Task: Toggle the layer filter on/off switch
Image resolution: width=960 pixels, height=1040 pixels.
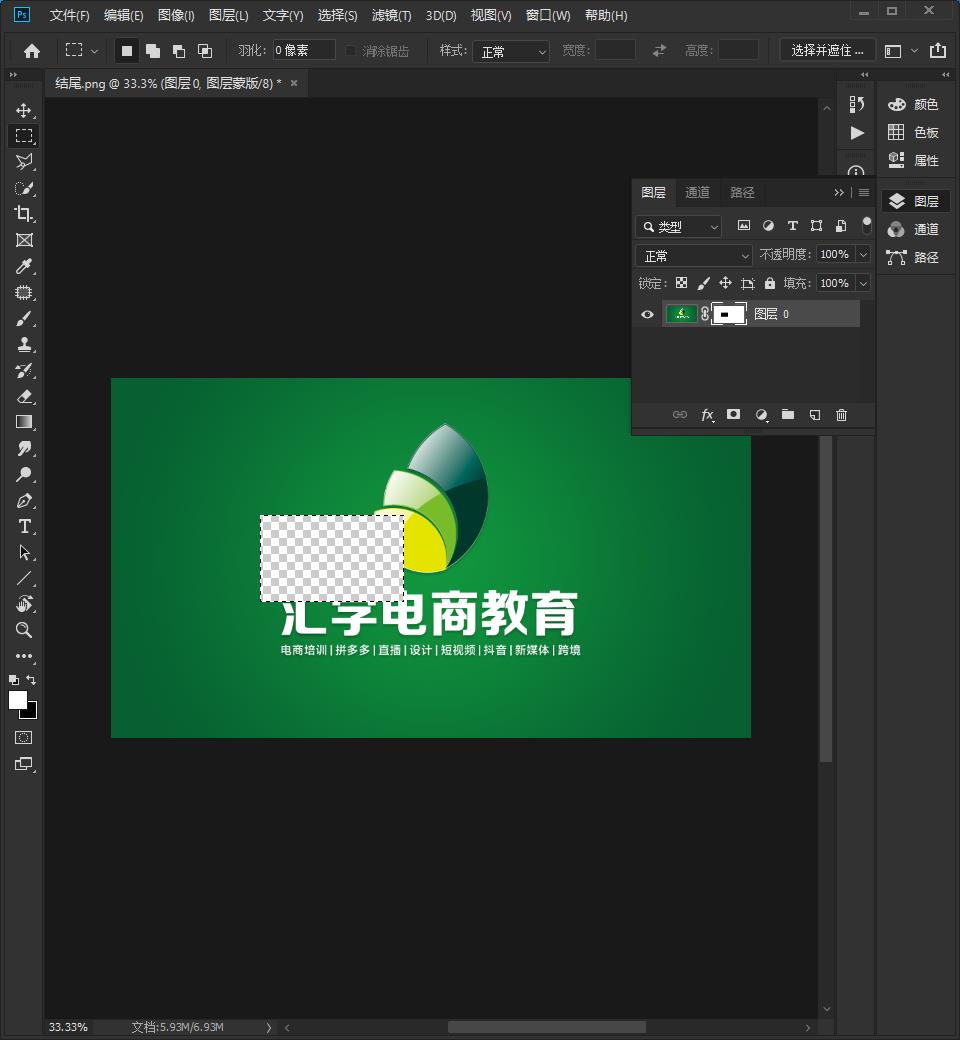Action: [x=866, y=226]
